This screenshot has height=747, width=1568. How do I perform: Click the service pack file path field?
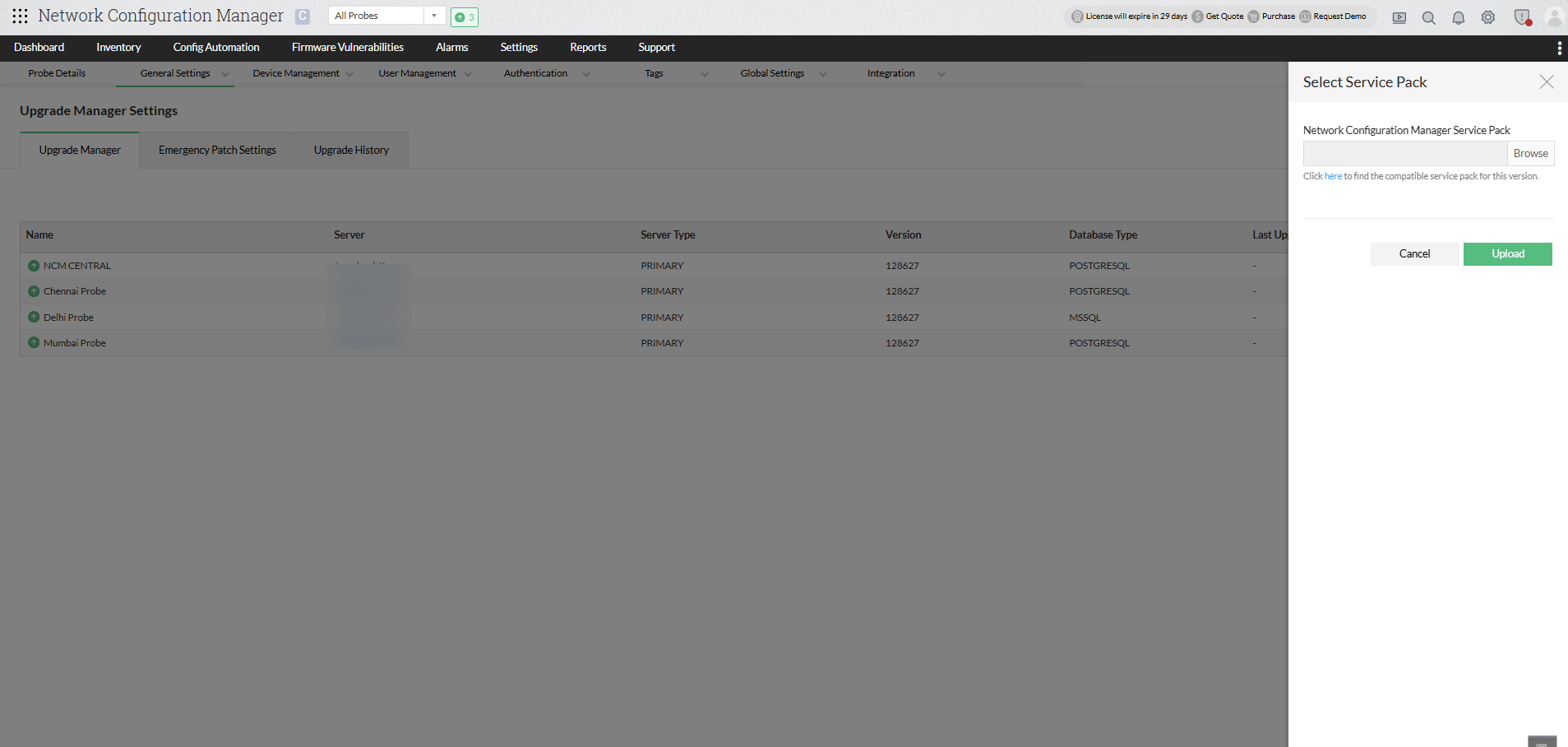pyautogui.click(x=1405, y=154)
